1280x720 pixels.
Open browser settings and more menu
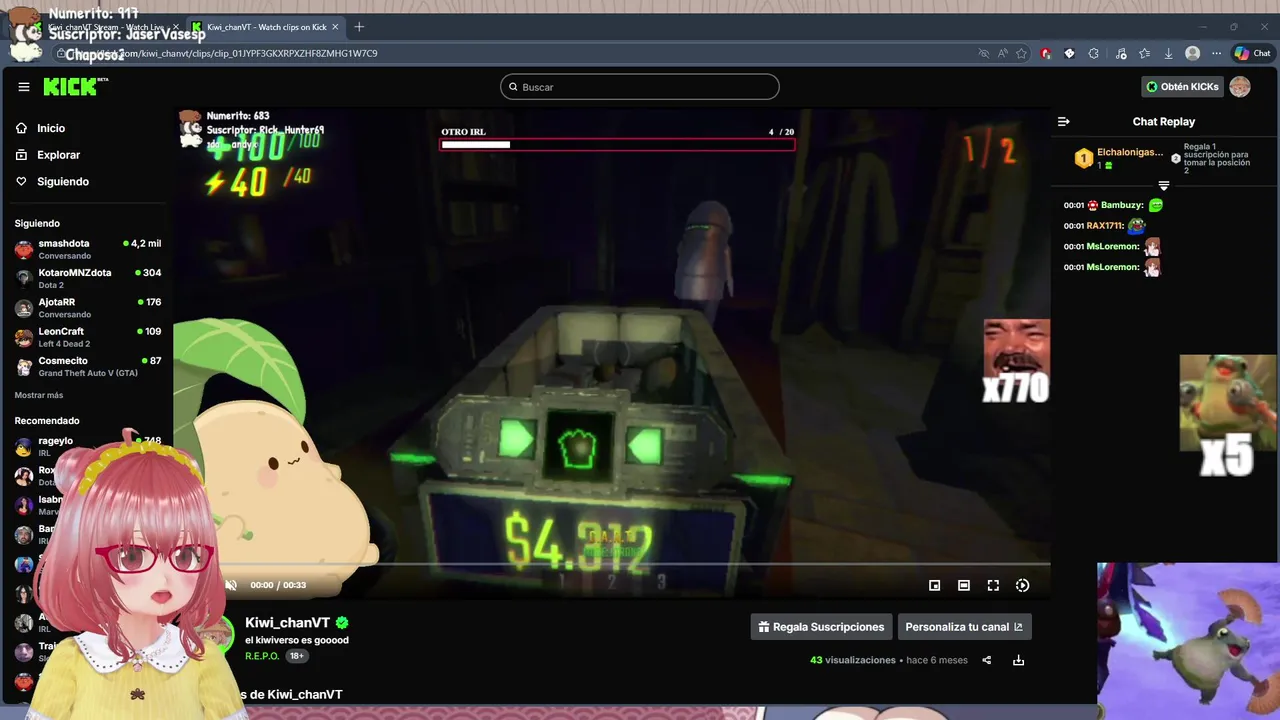[1216, 54]
